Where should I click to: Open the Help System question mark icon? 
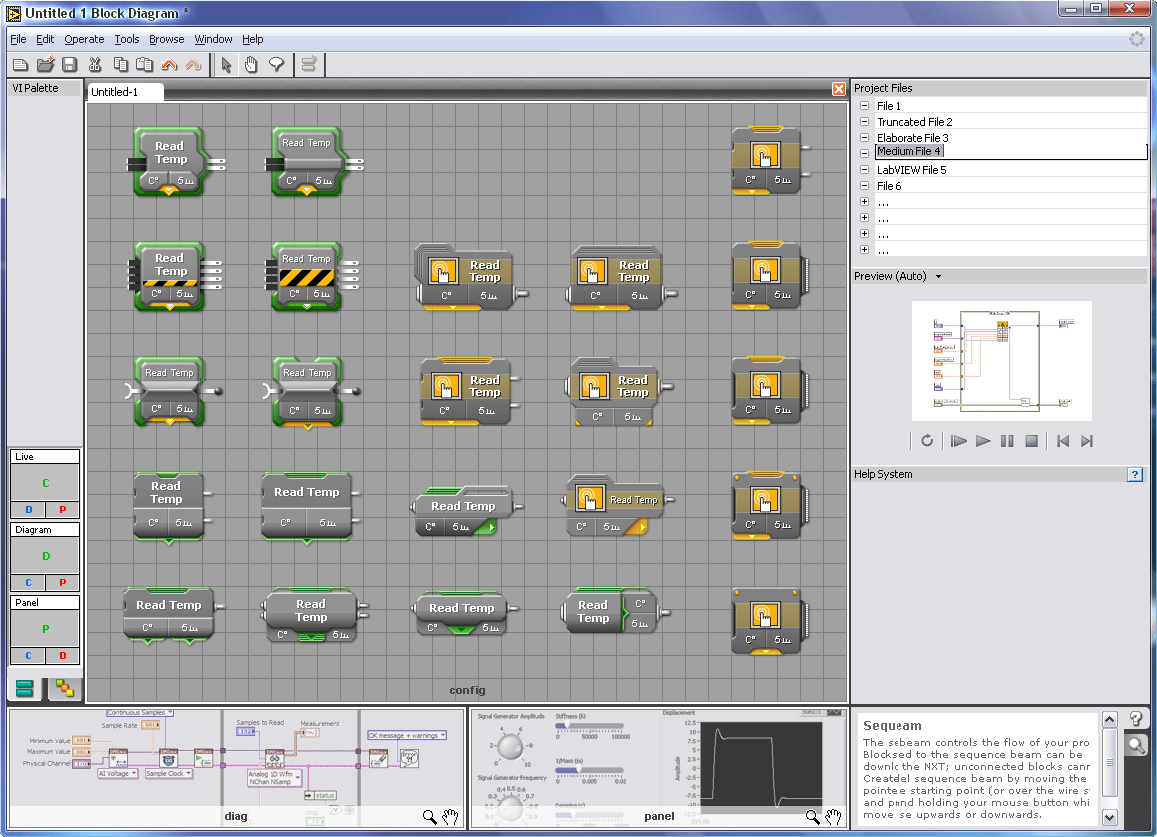tap(1134, 475)
